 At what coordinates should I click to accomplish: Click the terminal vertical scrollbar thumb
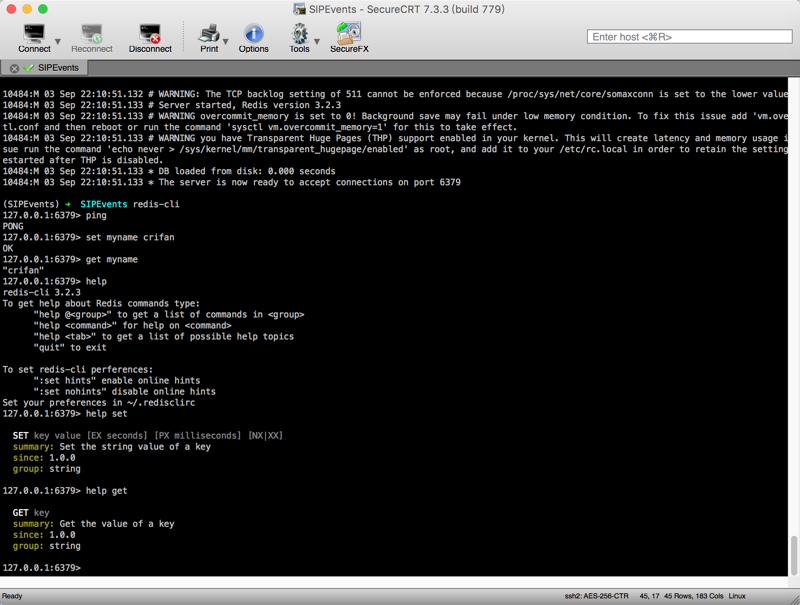(794, 555)
